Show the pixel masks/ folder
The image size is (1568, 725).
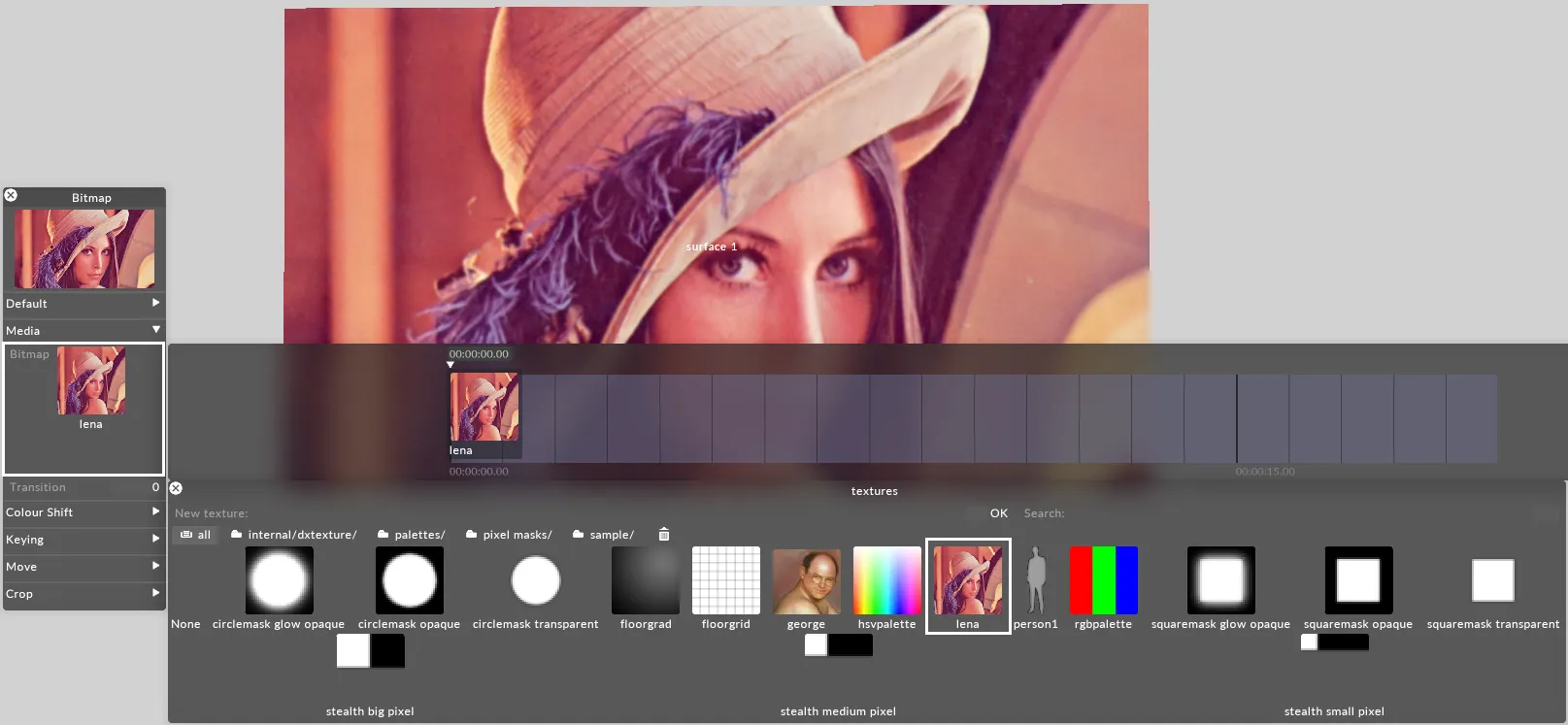pyautogui.click(x=509, y=535)
